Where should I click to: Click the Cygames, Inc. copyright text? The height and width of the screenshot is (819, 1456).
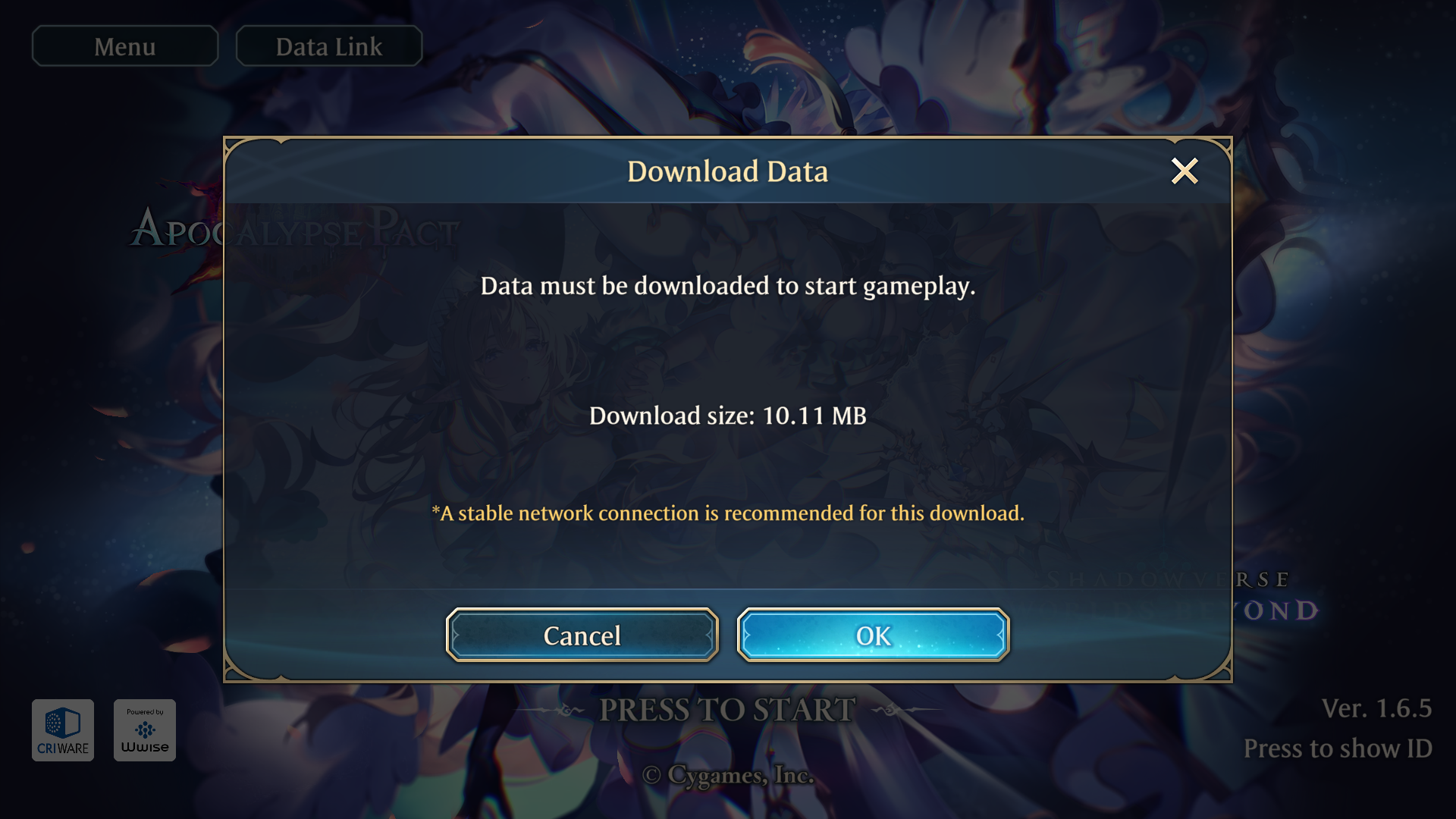pos(728,775)
